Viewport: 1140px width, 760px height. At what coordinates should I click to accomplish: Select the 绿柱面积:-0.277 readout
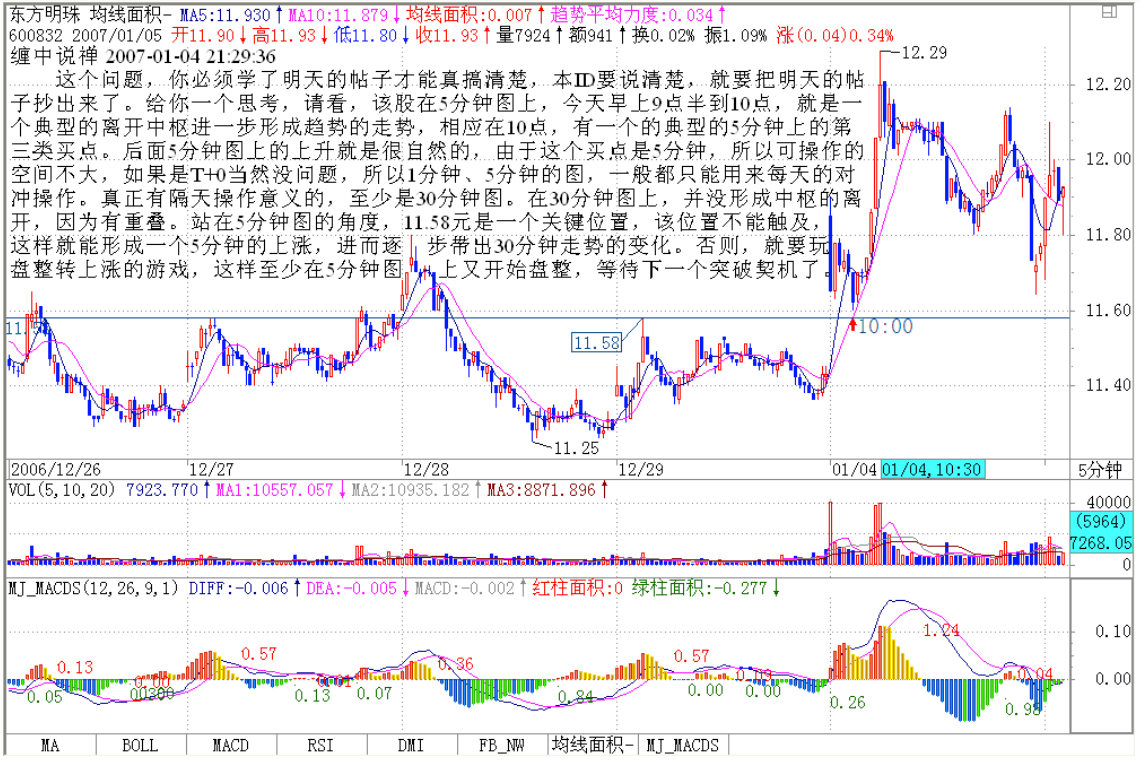pyautogui.click(x=699, y=588)
